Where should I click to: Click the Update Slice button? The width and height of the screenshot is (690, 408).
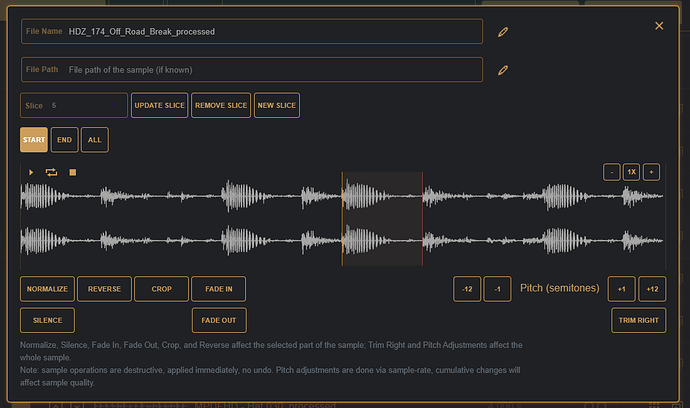coord(158,105)
